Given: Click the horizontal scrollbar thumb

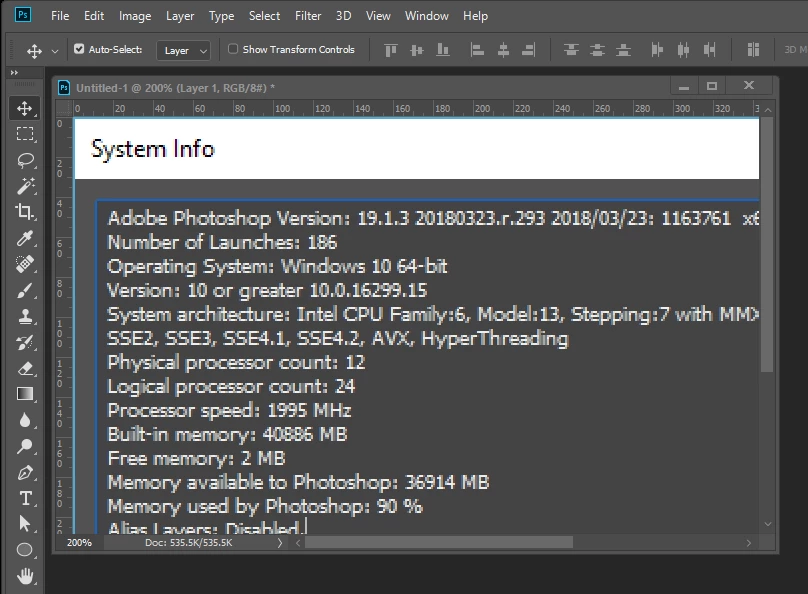Looking at the screenshot, I should 439,542.
